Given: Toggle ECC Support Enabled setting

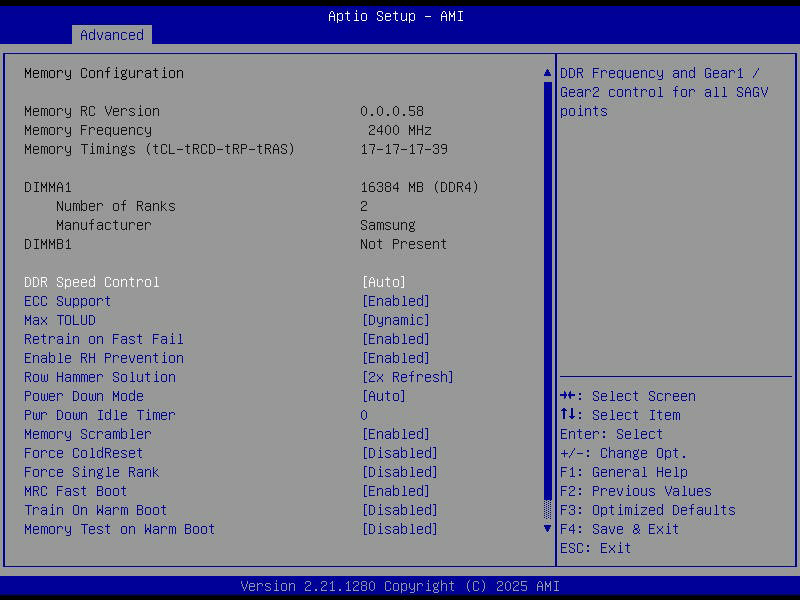Looking at the screenshot, I should point(395,301).
